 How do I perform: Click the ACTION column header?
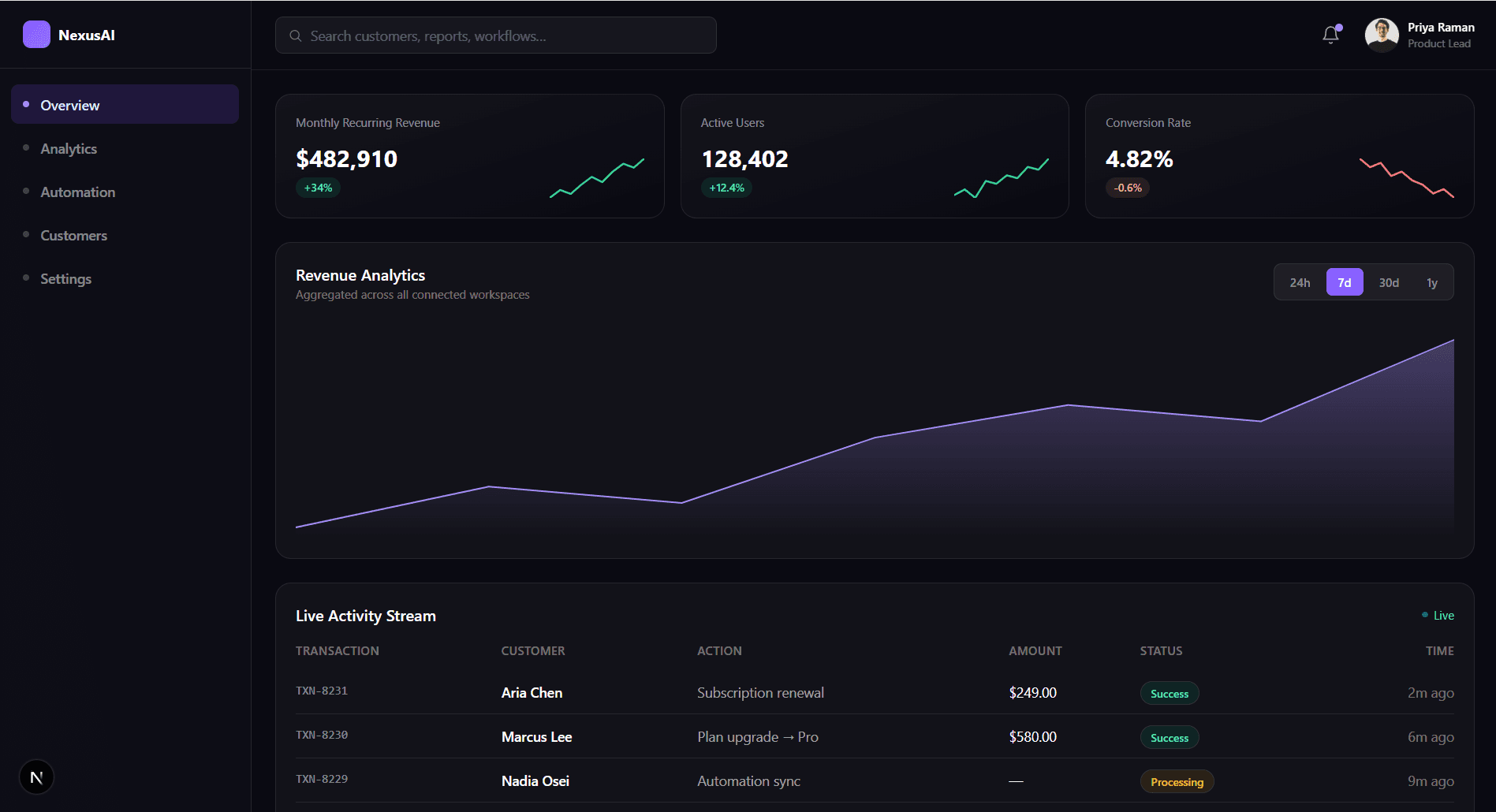(x=719, y=651)
